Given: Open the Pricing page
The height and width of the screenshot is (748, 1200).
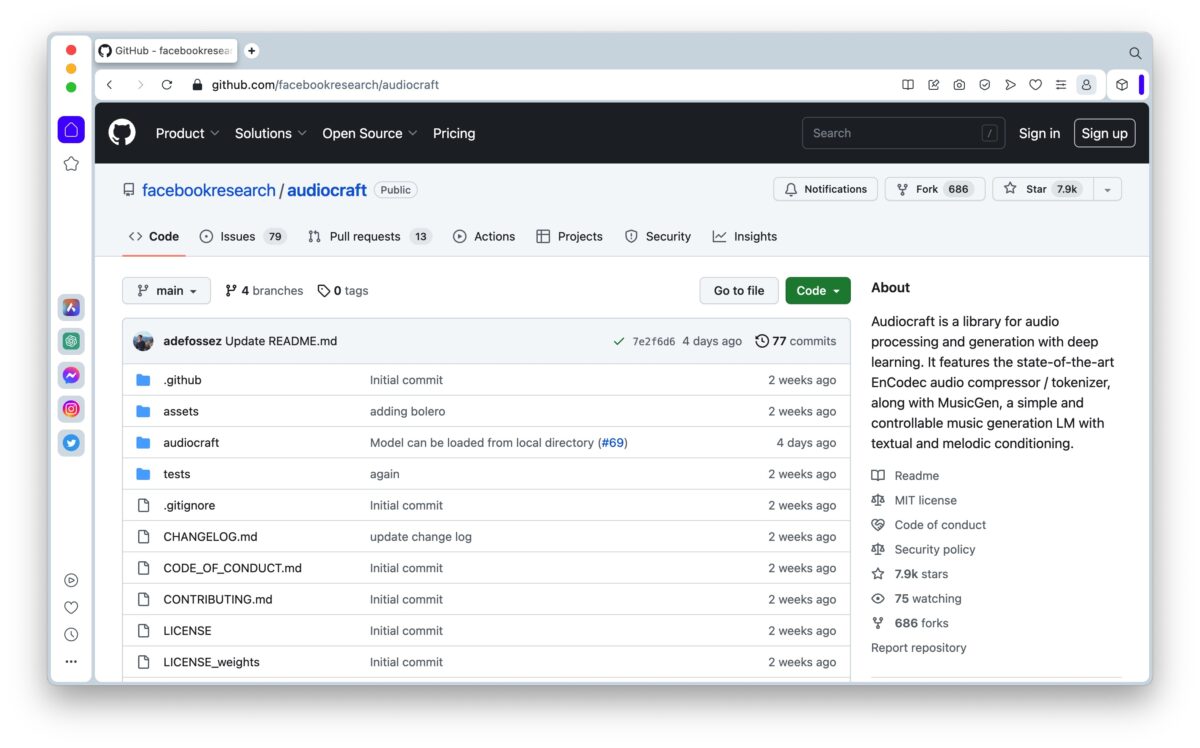Looking at the screenshot, I should pos(454,133).
